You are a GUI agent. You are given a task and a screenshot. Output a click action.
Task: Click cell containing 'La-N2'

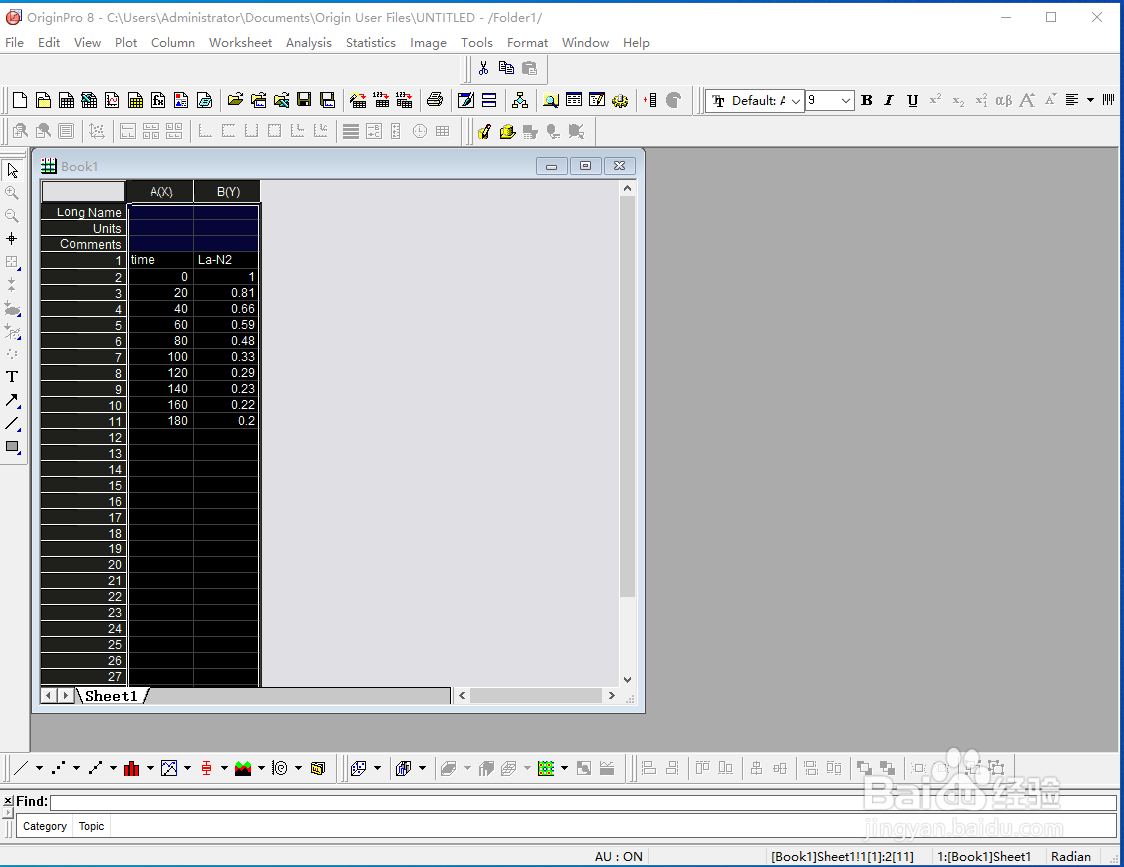pyautogui.click(x=226, y=260)
